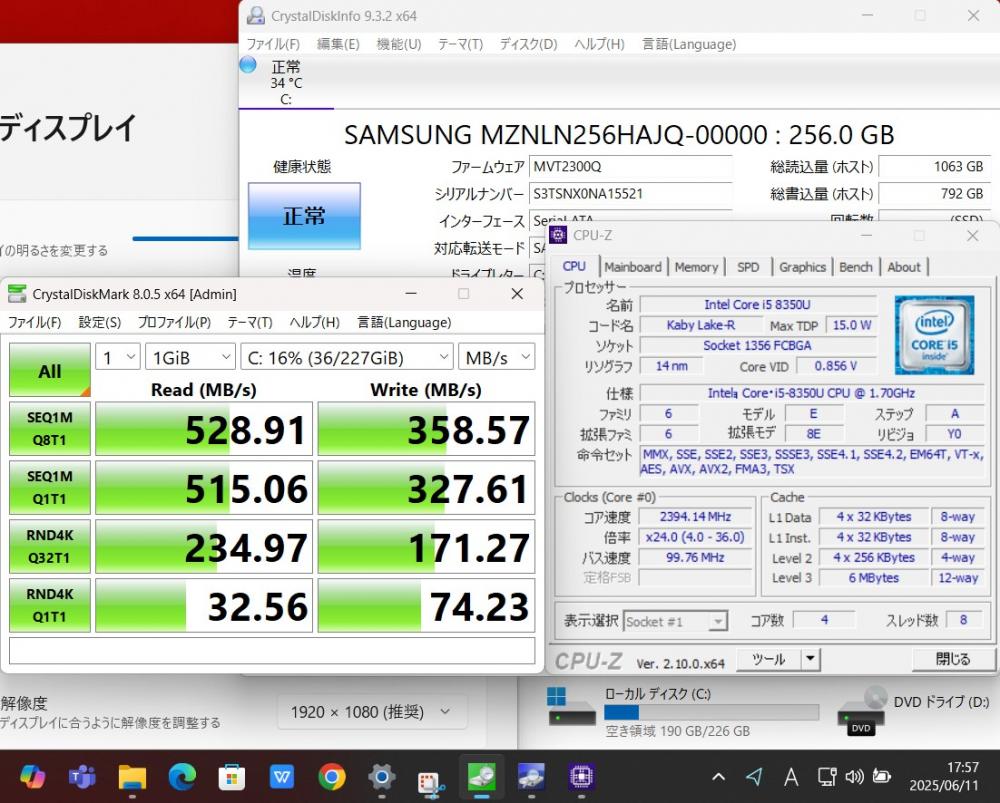Click the Local Disk (C:) drive icon
Viewport: 1000px width, 803px height.
coord(572,707)
